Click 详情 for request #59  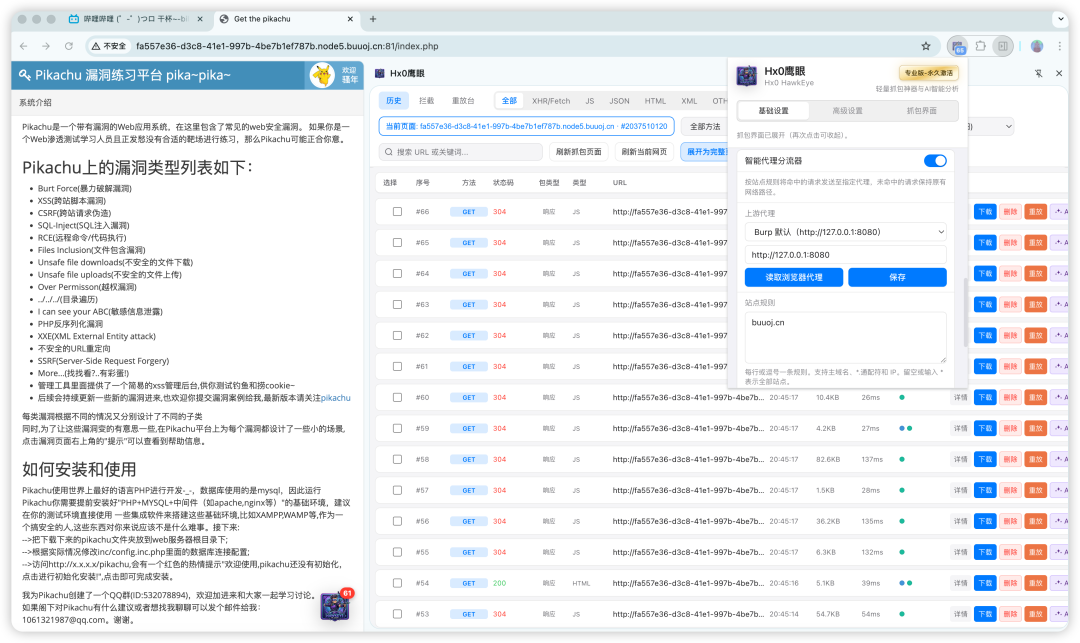tap(960, 428)
